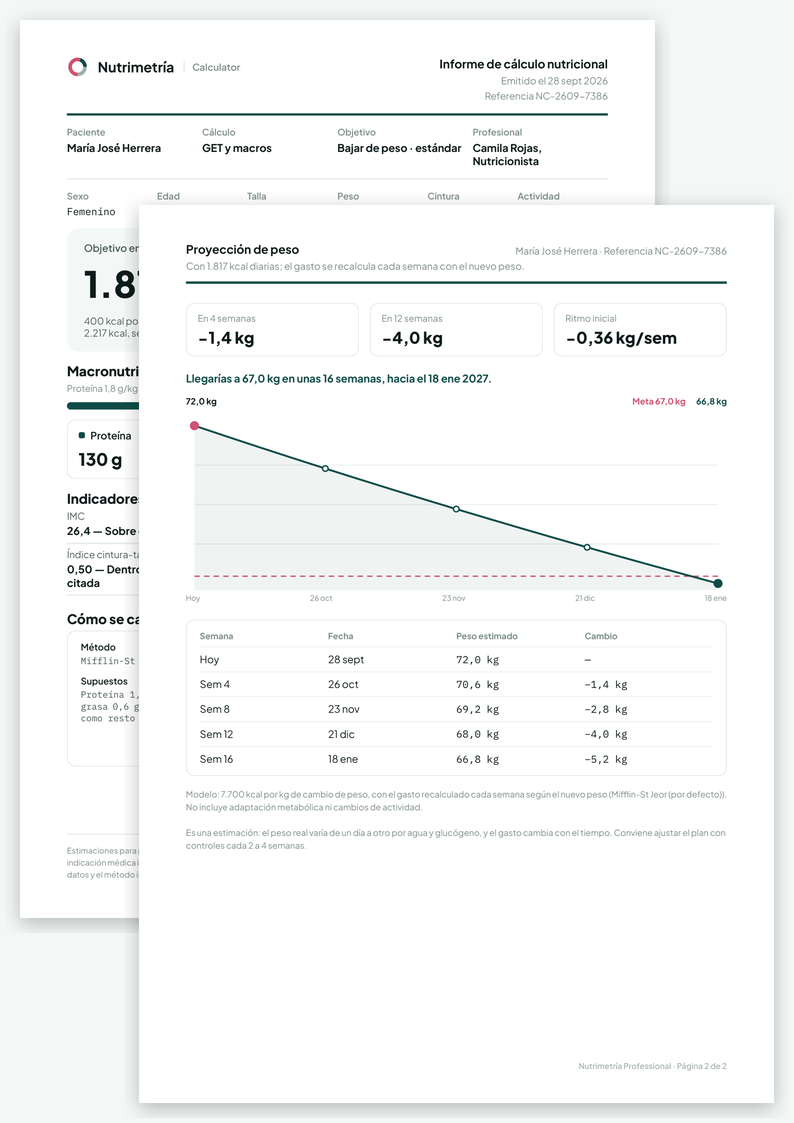This screenshot has height=1123, width=794.
Task: Click the Con 1.817 kcal diarias subtitle
Action: (354, 266)
